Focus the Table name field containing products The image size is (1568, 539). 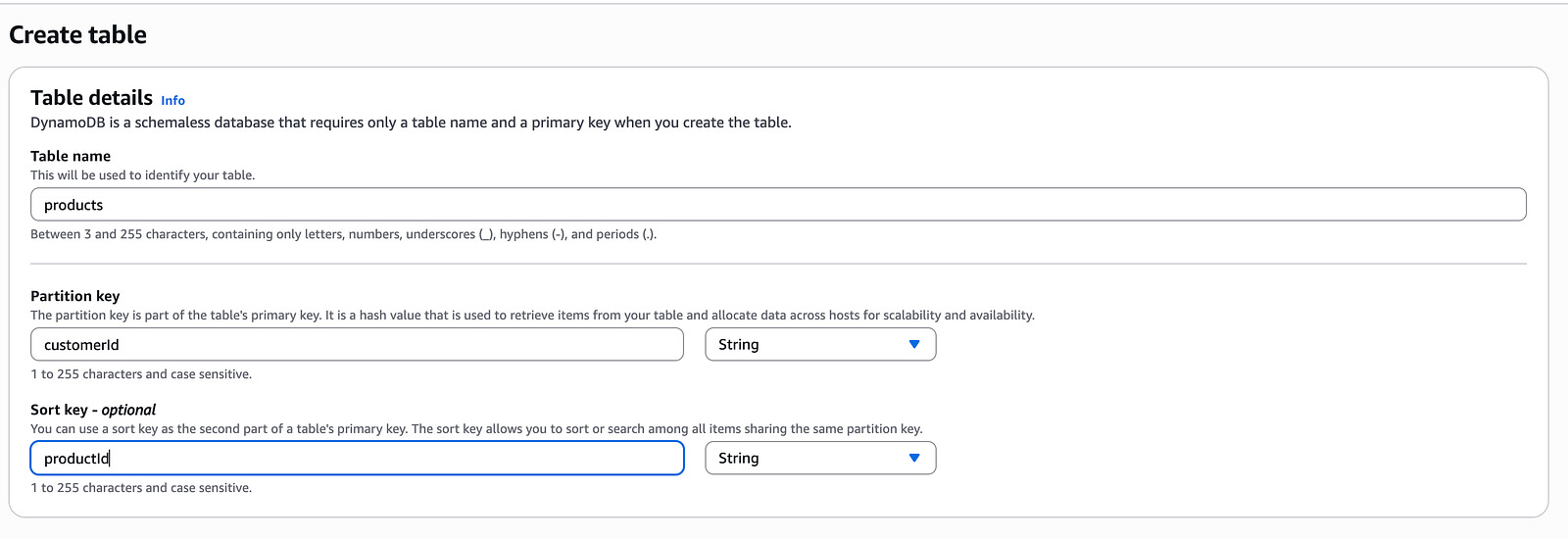[778, 205]
